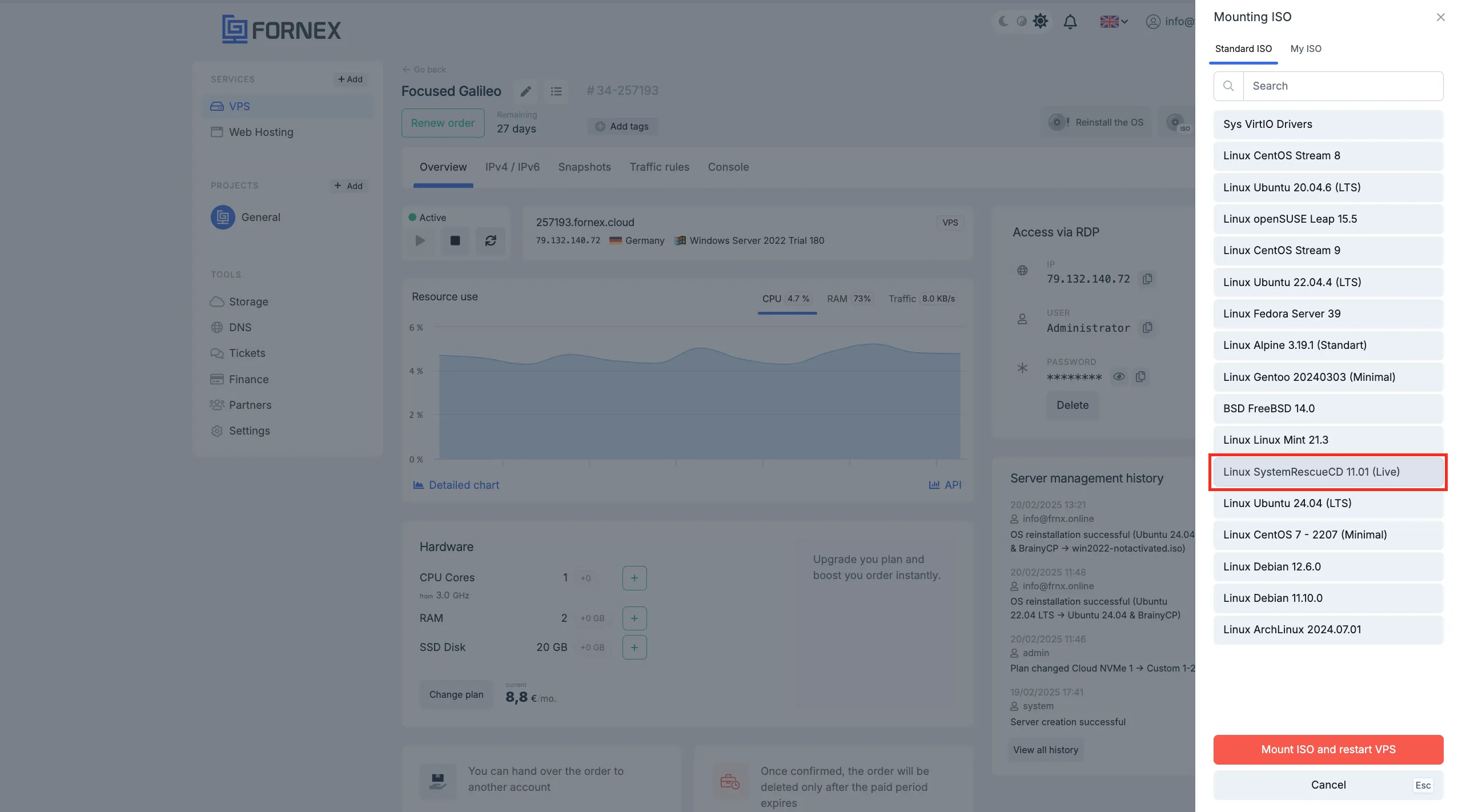1462x812 pixels.
Task: Select Linux Debian 11.10.0 ISO
Action: click(1328, 598)
